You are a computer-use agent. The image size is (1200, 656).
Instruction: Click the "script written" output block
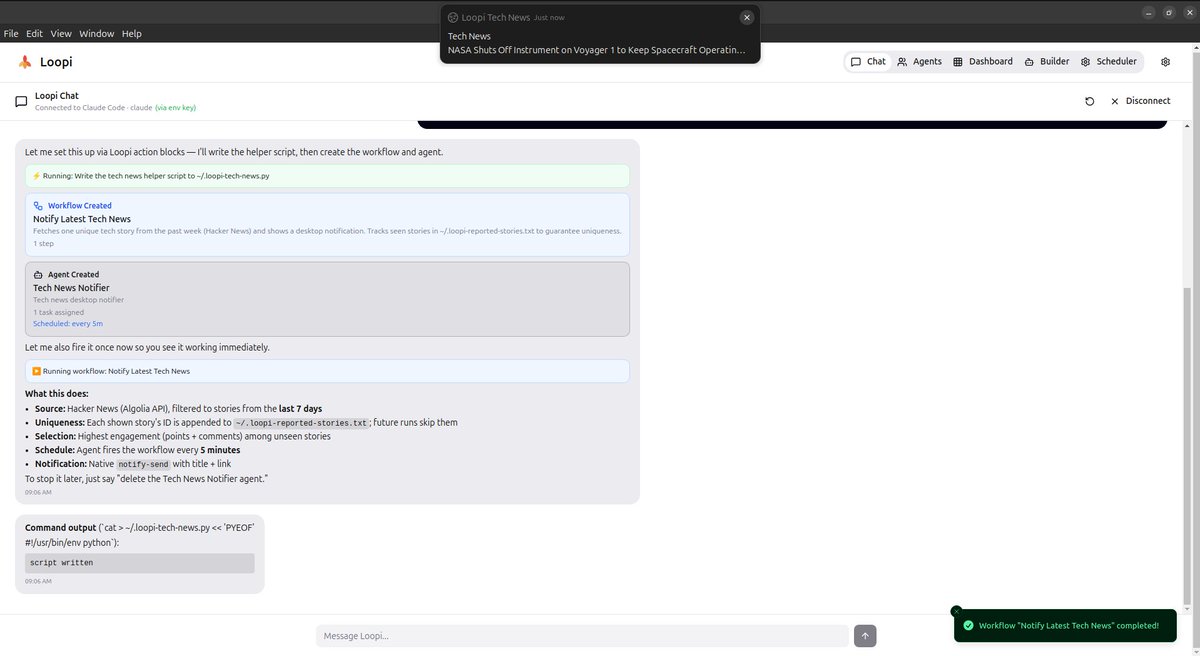click(x=140, y=563)
